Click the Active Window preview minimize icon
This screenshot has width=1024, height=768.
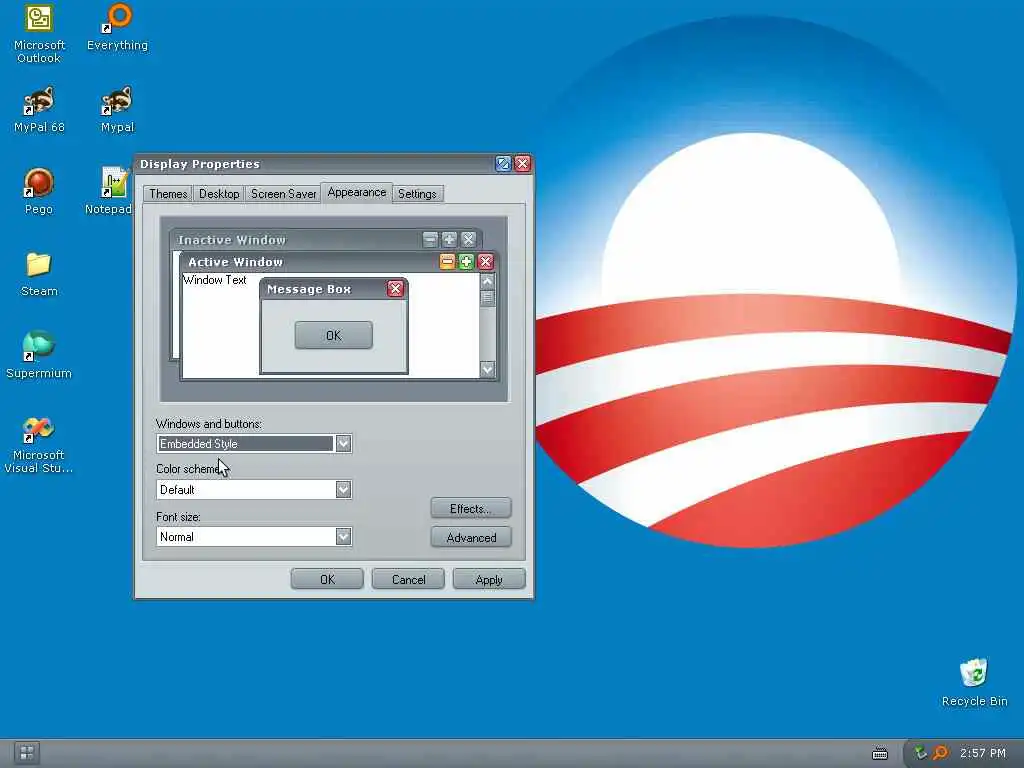point(447,262)
